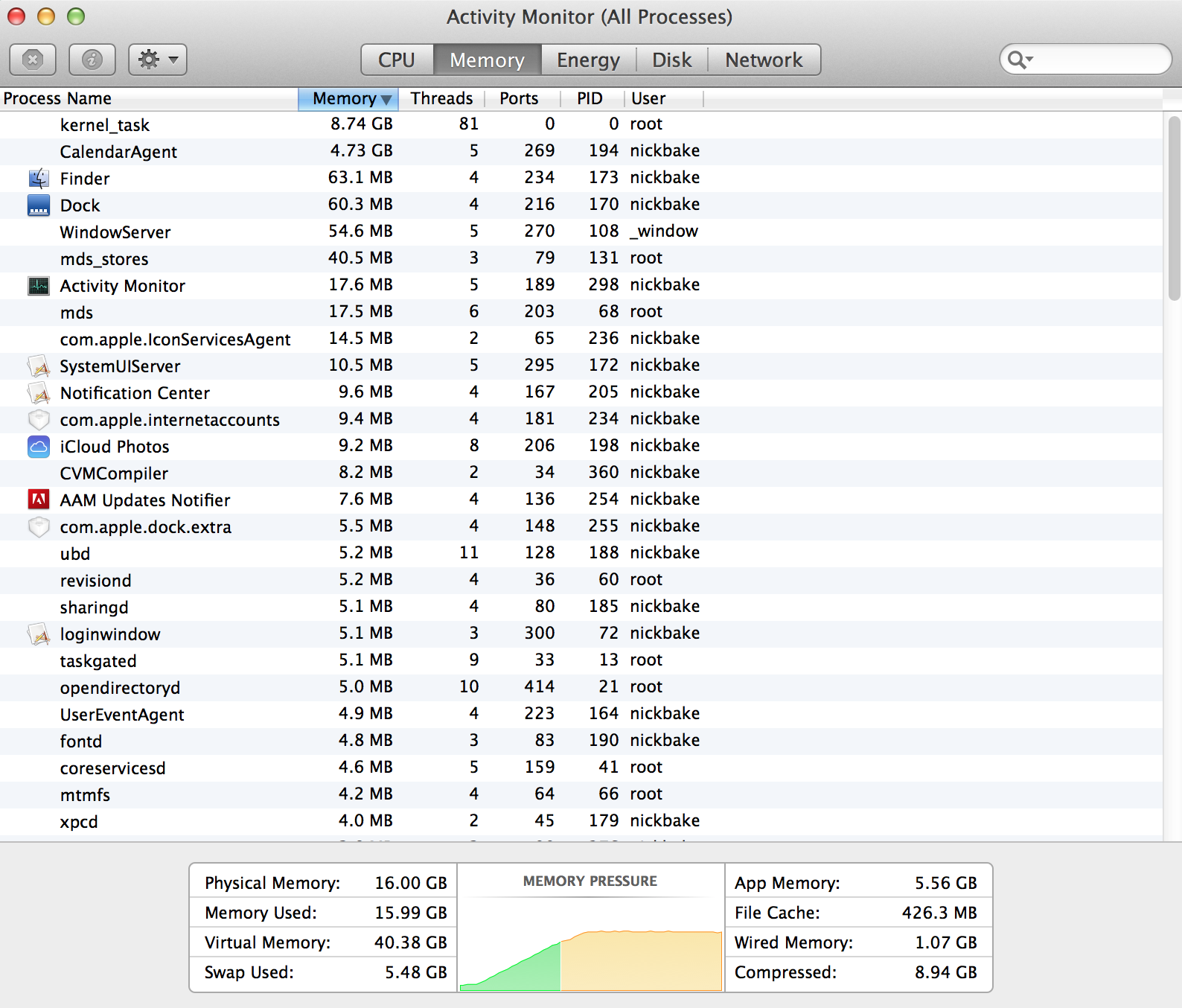Select the WindowServer process row
This screenshot has width=1182, height=1008.
tap(581, 232)
